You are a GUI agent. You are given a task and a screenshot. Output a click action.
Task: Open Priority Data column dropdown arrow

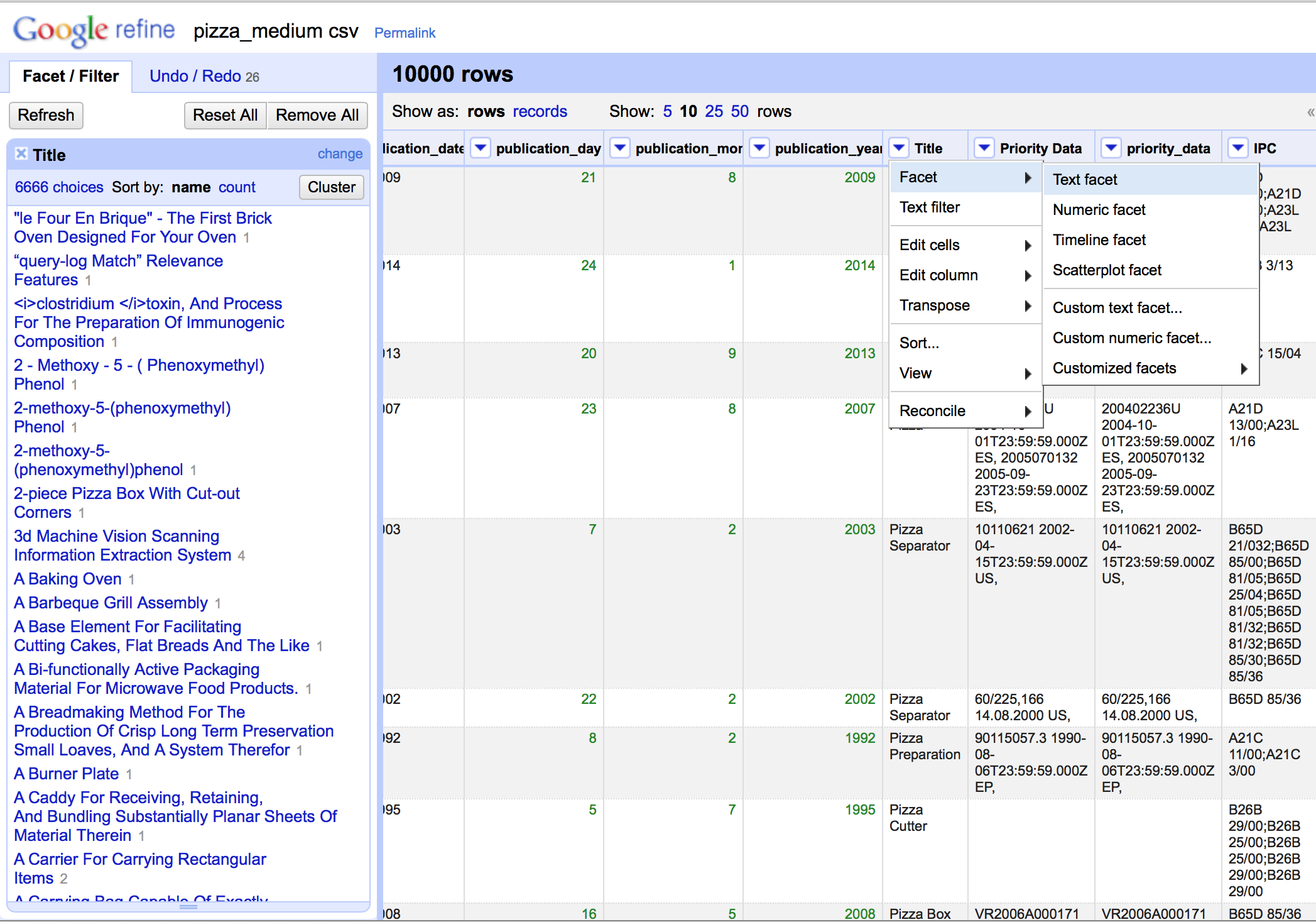pos(984,148)
